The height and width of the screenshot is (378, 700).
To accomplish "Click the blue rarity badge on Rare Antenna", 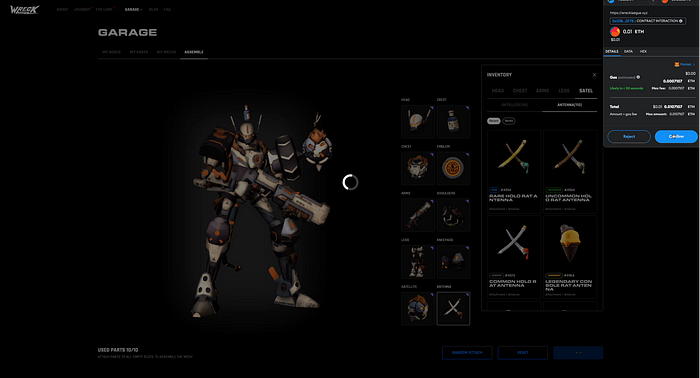I will pyautogui.click(x=494, y=190).
